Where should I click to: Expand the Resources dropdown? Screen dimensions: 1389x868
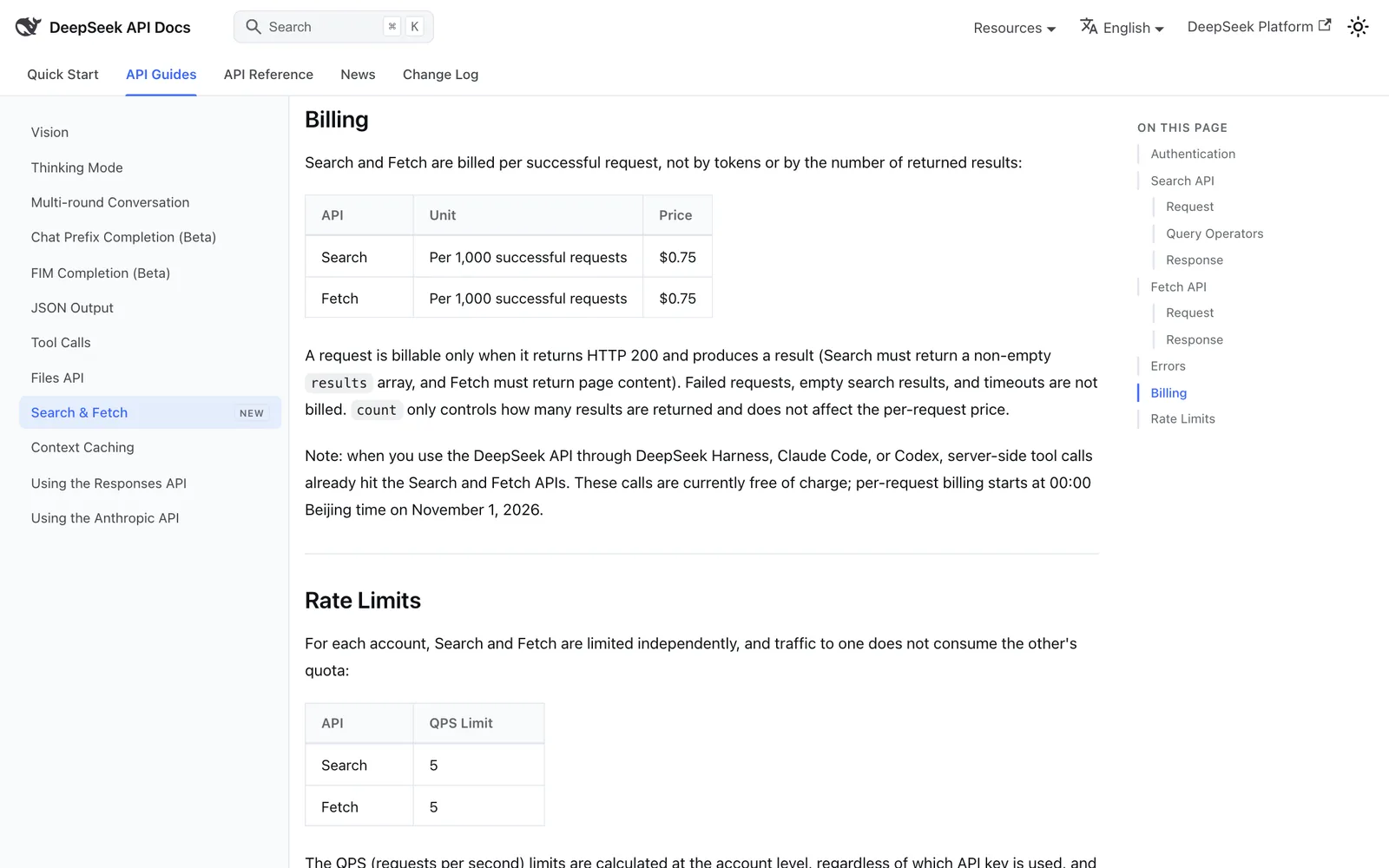1014,28
